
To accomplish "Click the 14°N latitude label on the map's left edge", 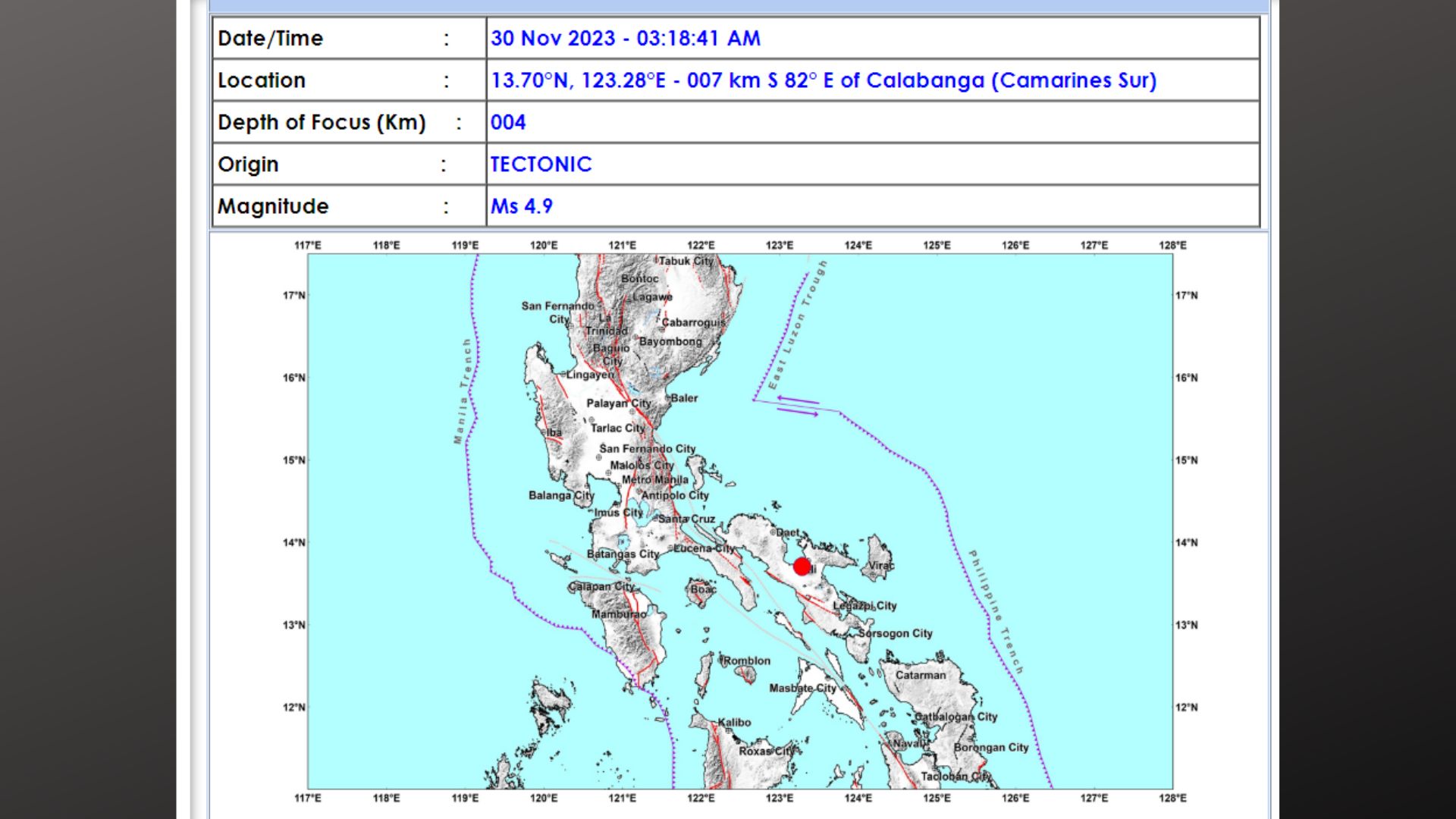I will 294,543.
